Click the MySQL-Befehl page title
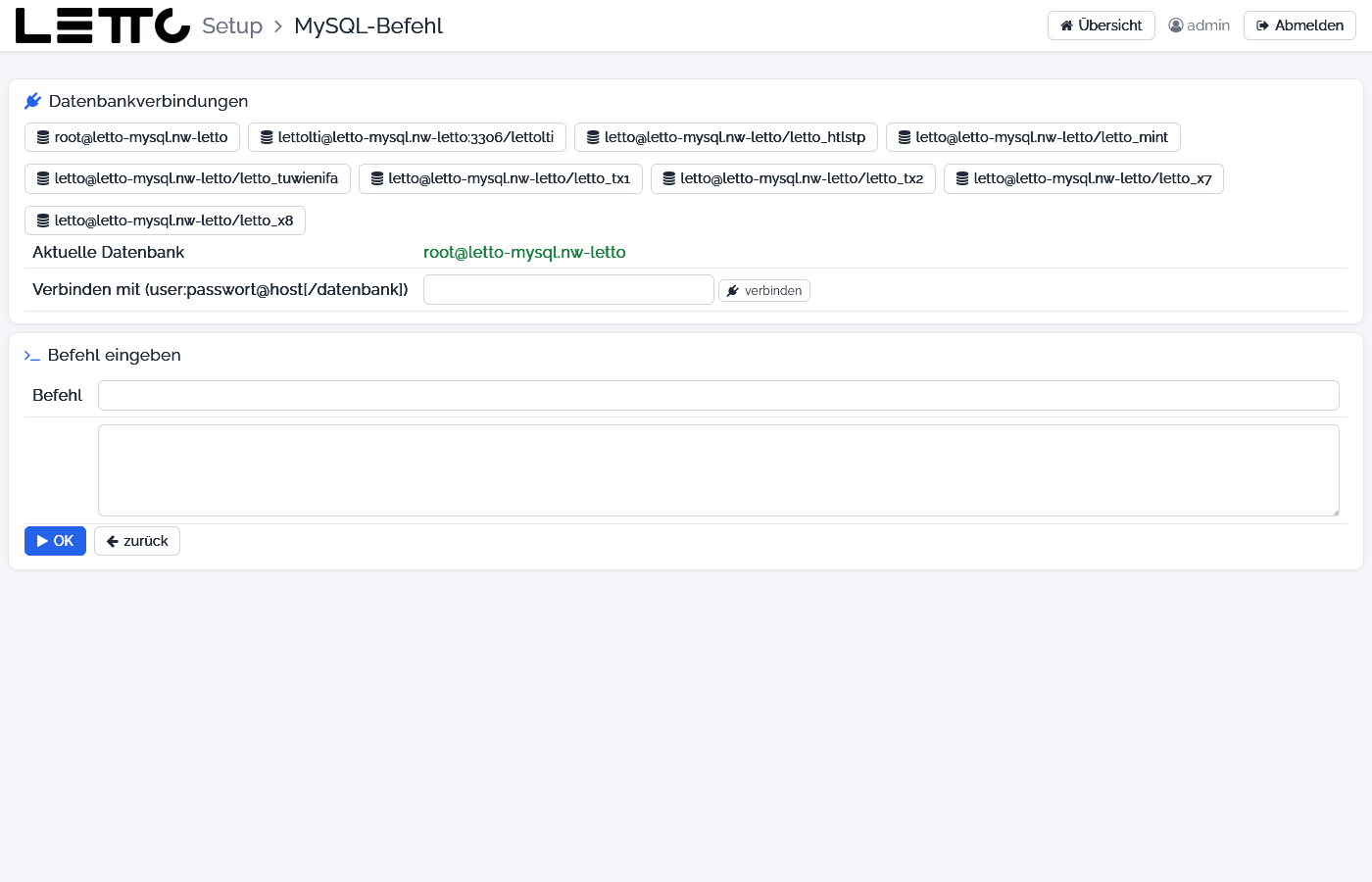Viewport: 1372px width, 882px height. [368, 25]
